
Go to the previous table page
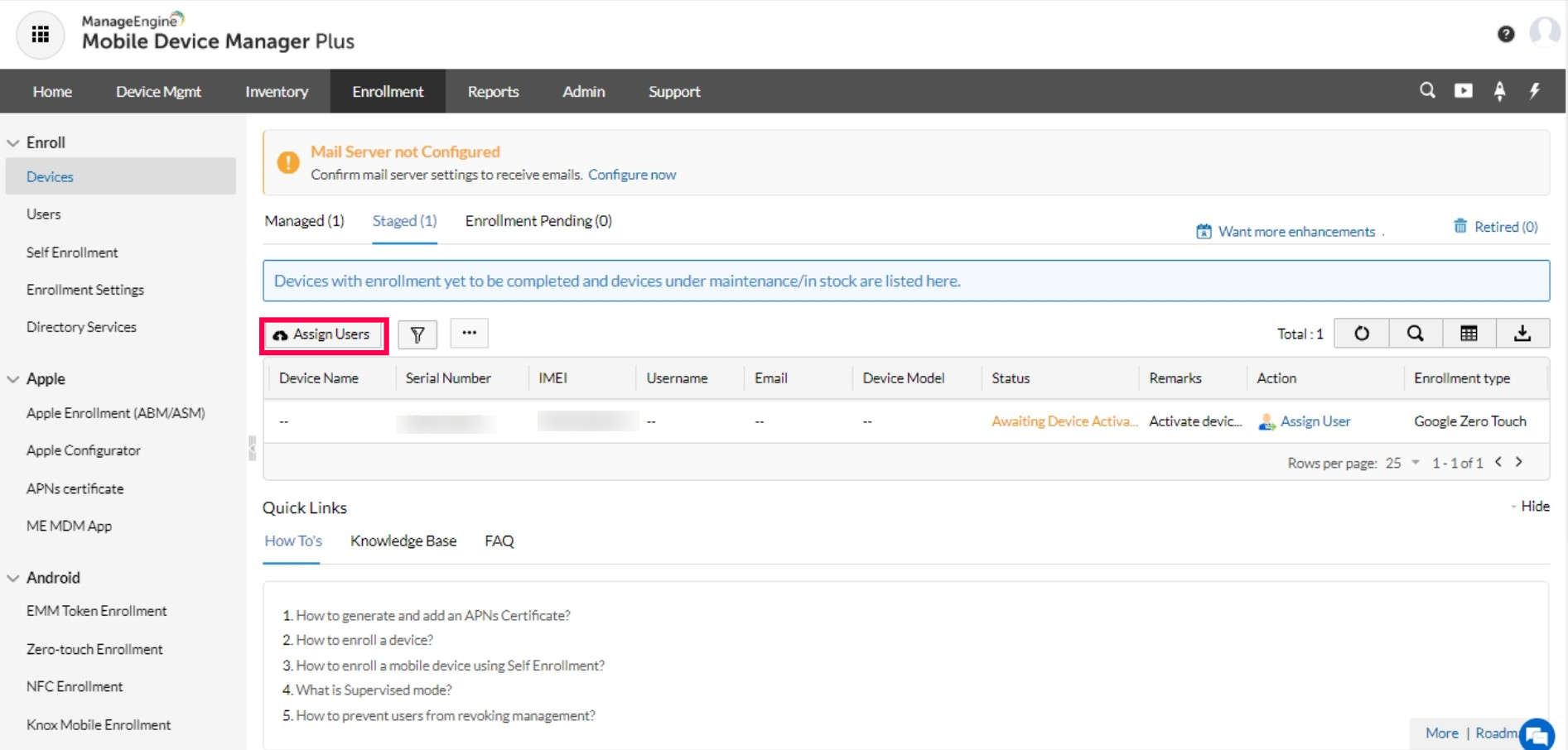tap(1498, 462)
